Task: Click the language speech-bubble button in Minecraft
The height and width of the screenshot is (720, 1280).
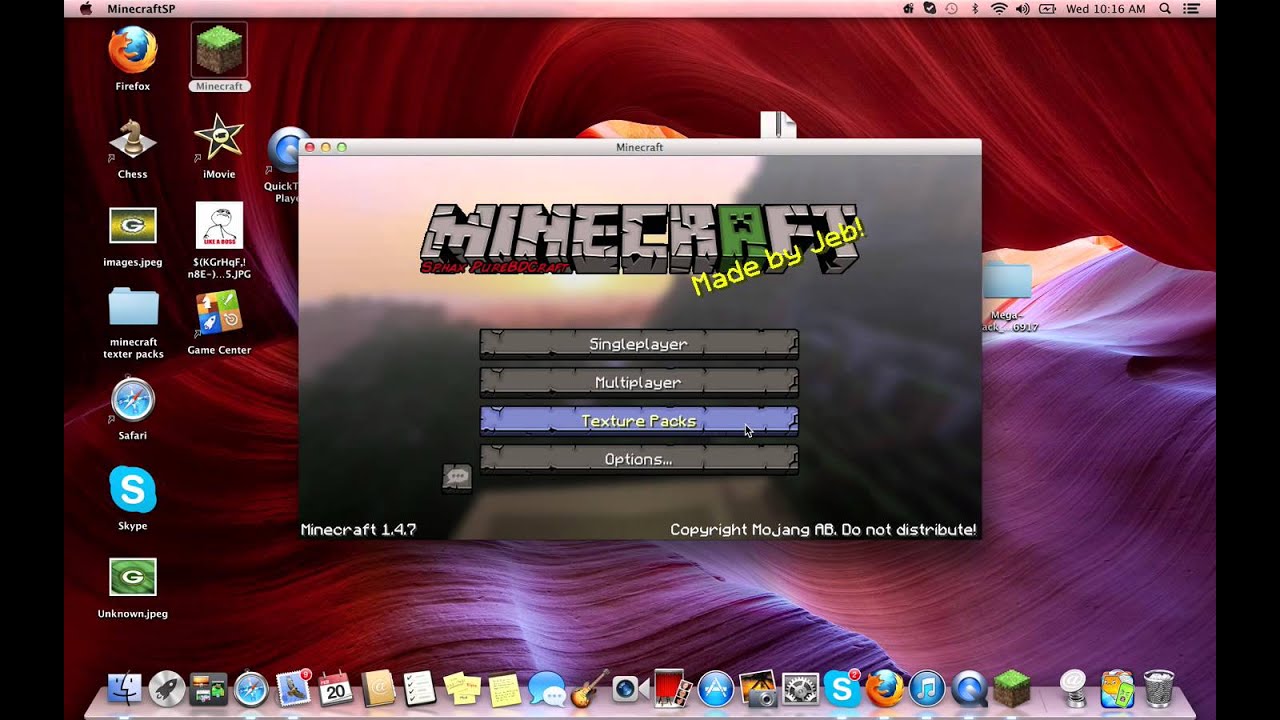Action: pyautogui.click(x=457, y=477)
